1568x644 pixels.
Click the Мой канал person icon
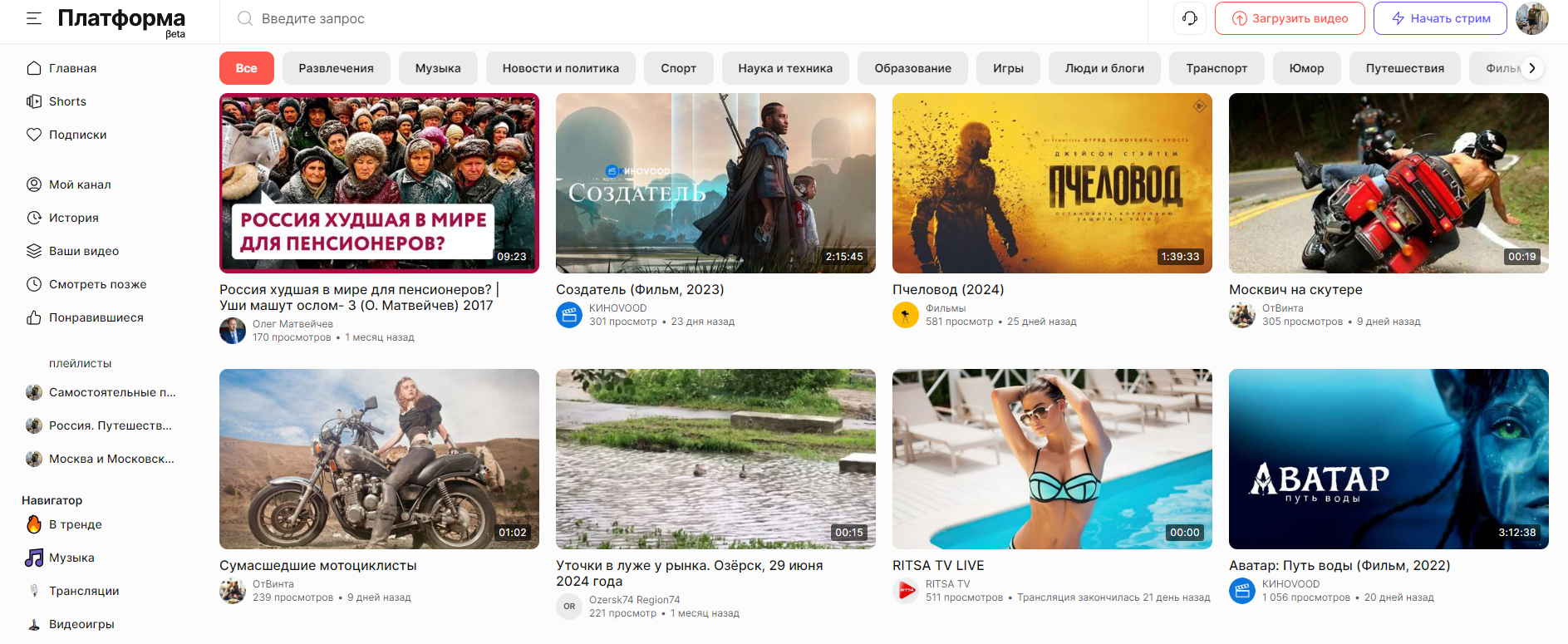[34, 184]
